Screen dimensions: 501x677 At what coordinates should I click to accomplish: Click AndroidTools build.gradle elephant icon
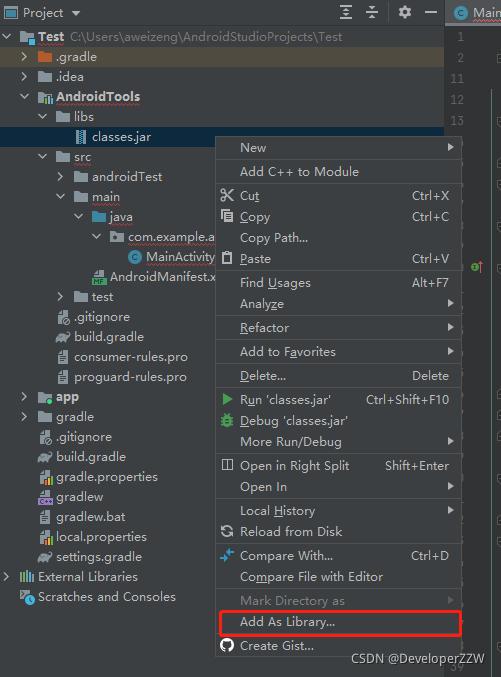tap(63, 337)
